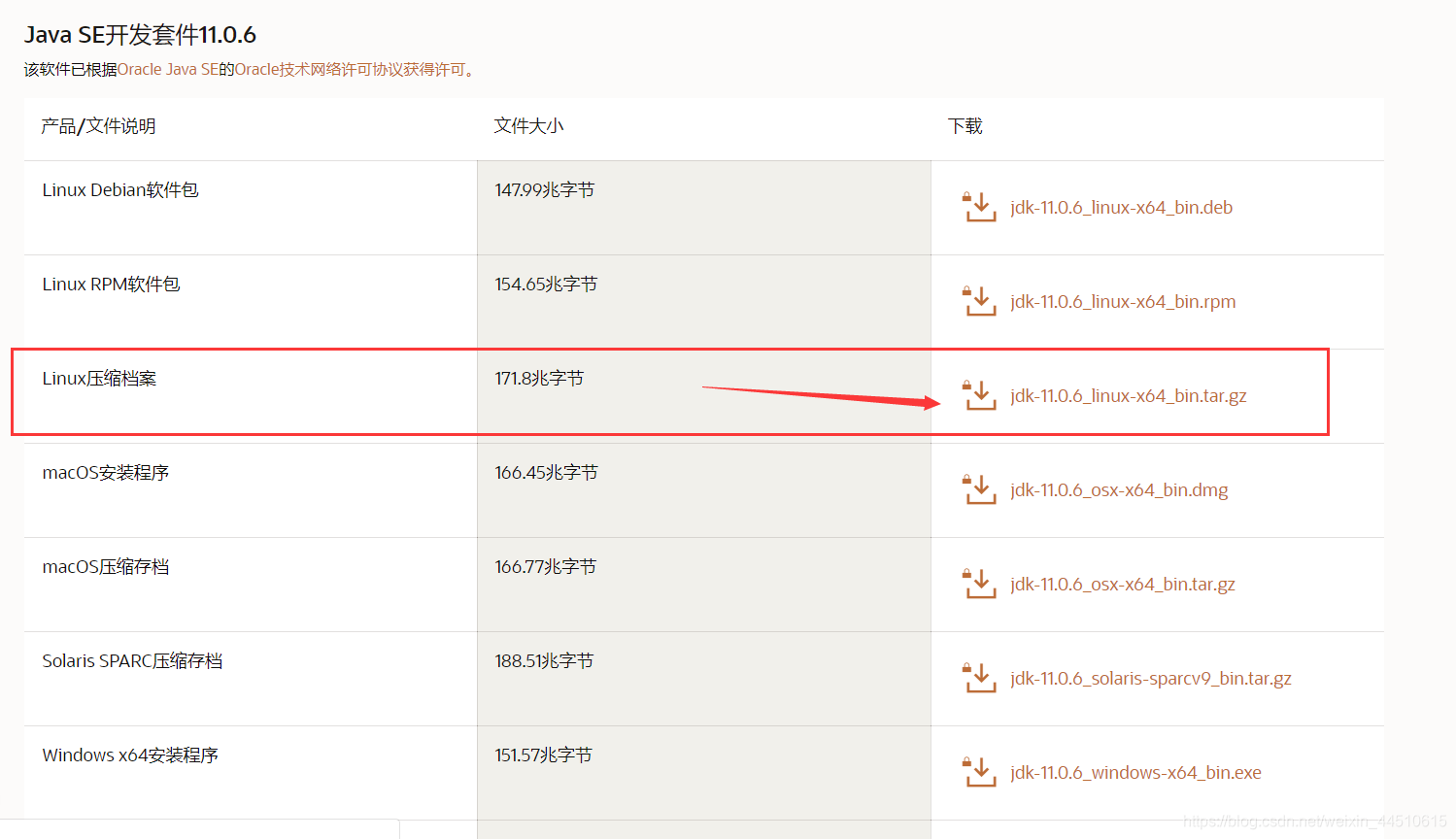Open jdk-11.0.6_solaris-sparcv9_bin.tar.gz link
The image size is (1456, 839).
(x=1151, y=679)
